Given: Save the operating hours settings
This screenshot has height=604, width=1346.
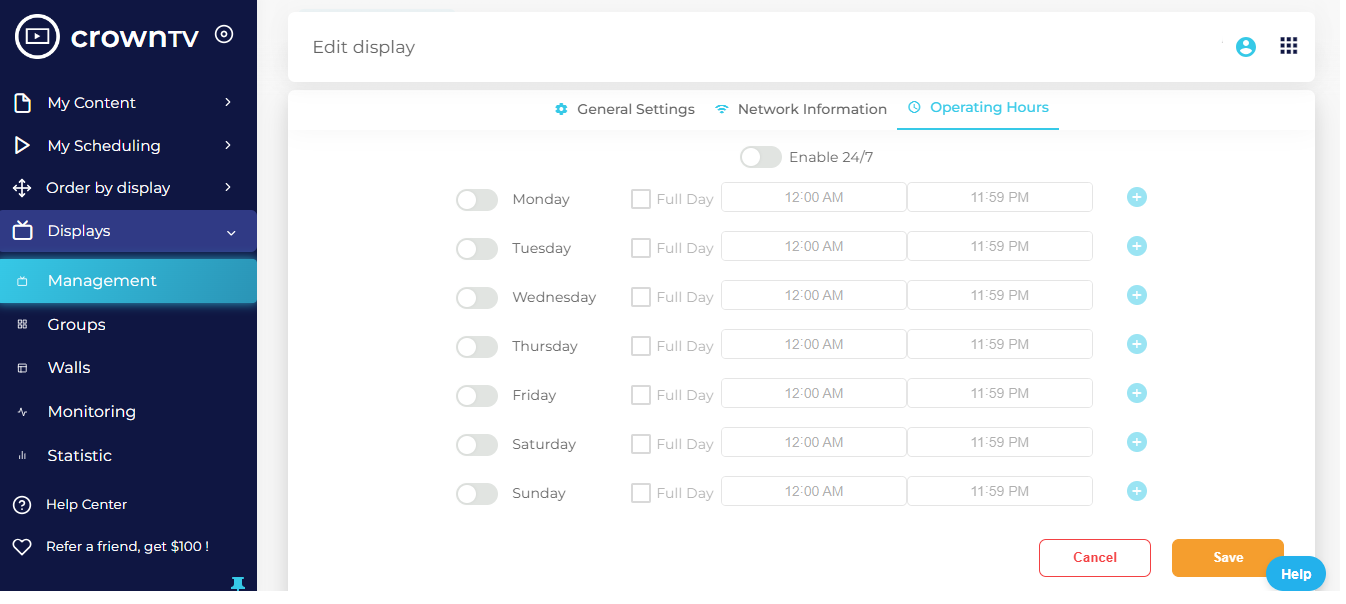Looking at the screenshot, I should tap(1227, 558).
